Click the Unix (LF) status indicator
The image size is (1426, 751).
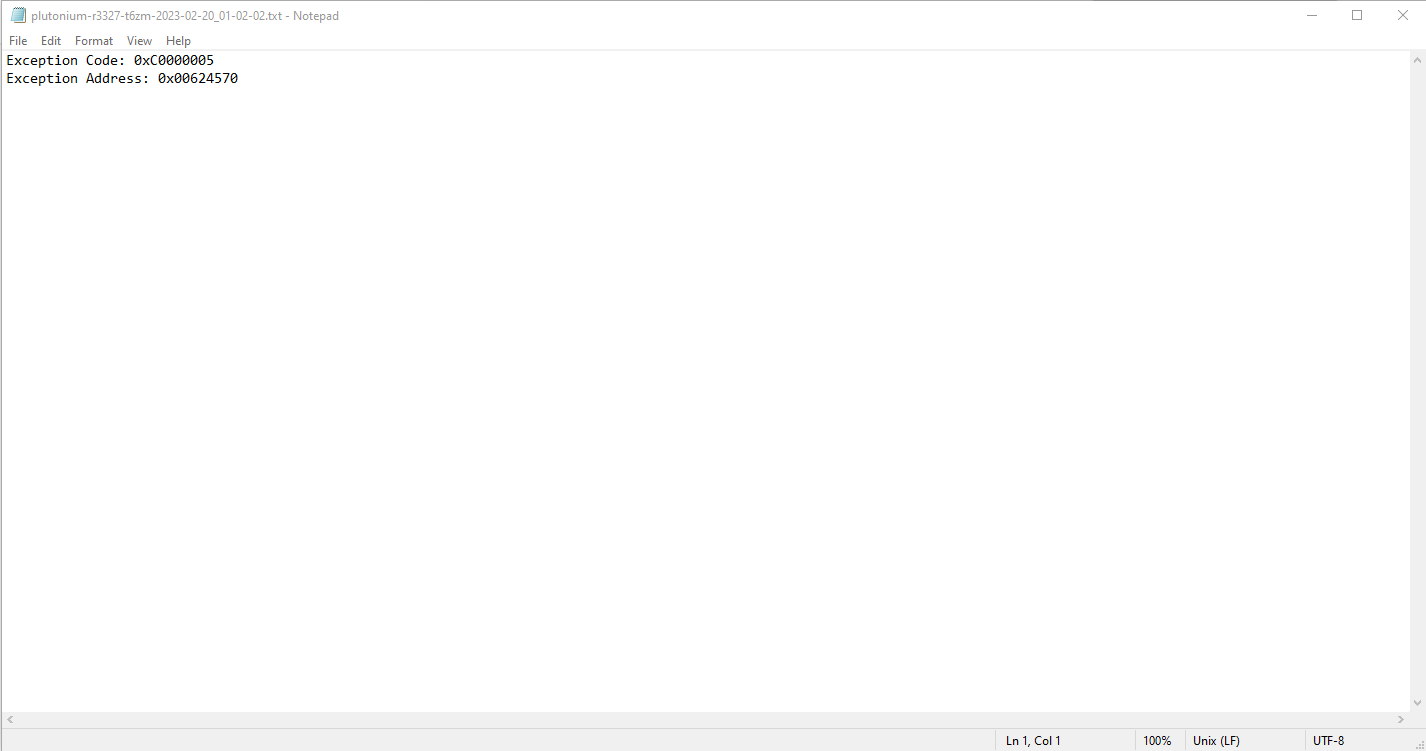1216,741
